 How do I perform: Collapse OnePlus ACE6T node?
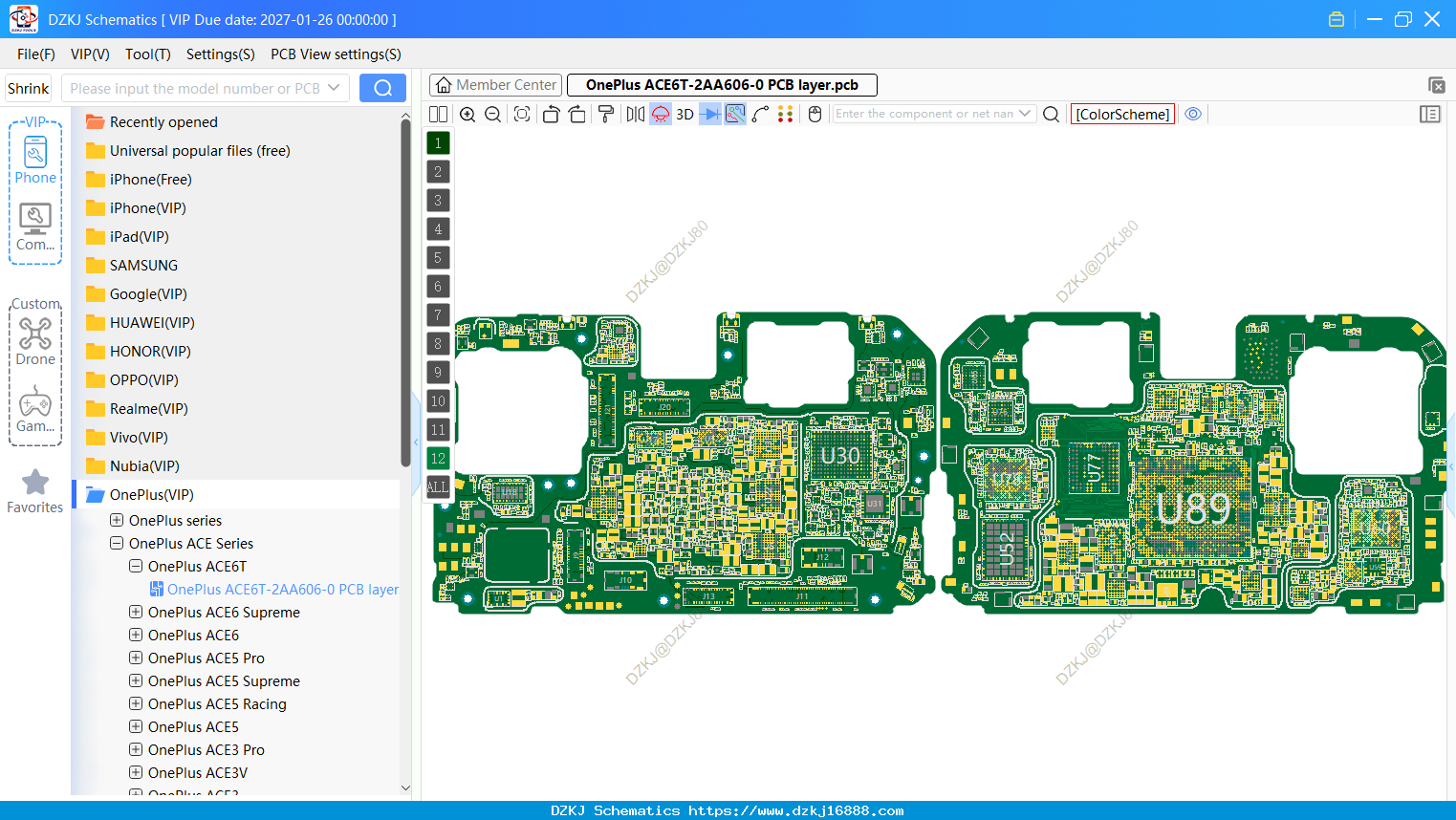point(136,566)
